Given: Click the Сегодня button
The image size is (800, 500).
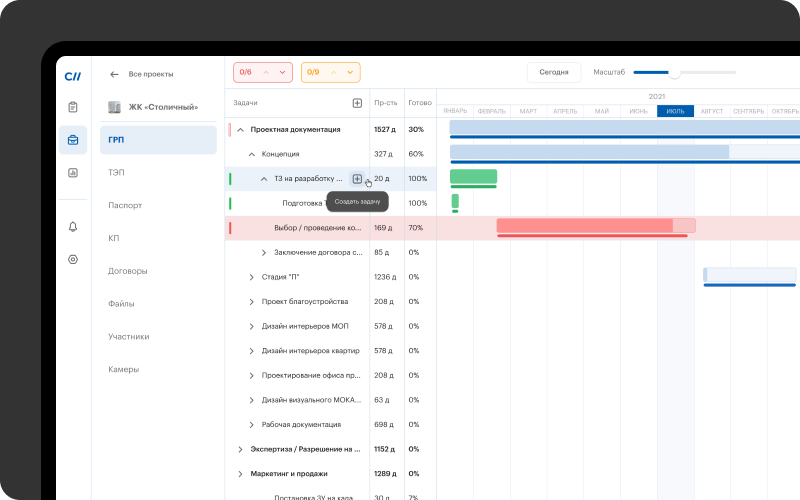Looking at the screenshot, I should coord(554,72).
